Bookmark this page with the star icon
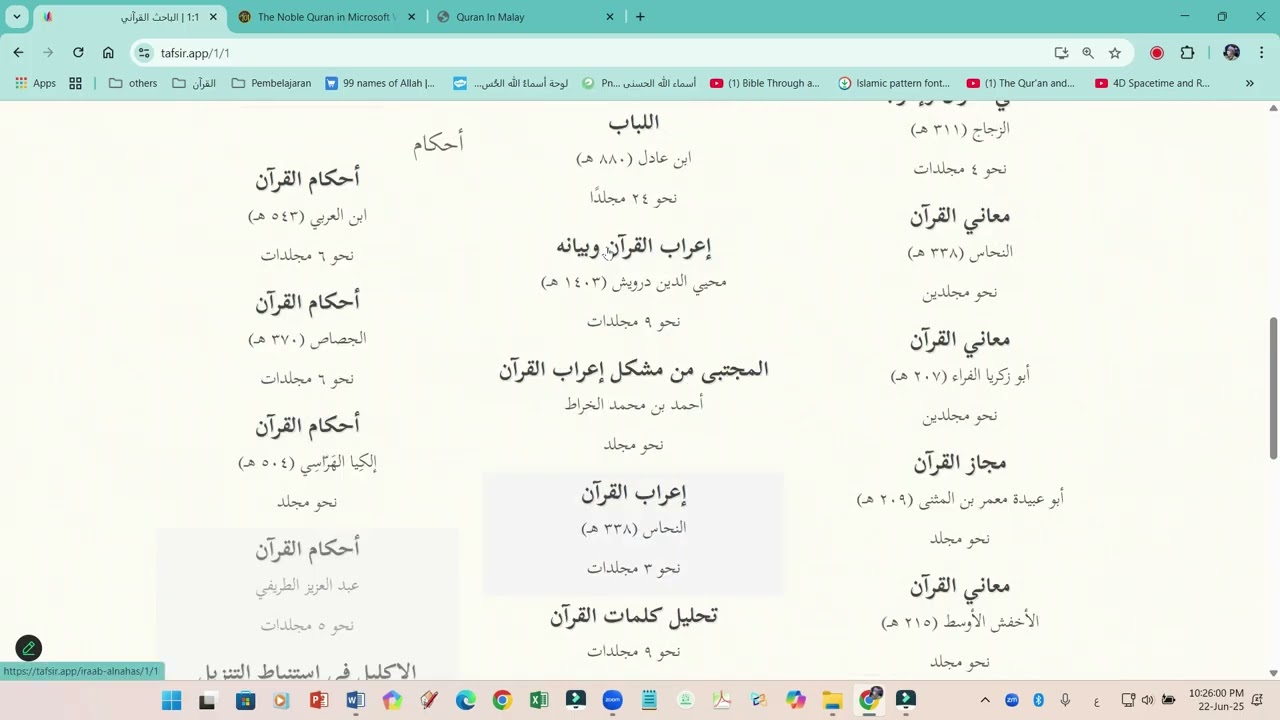The image size is (1280, 720). tap(1115, 53)
